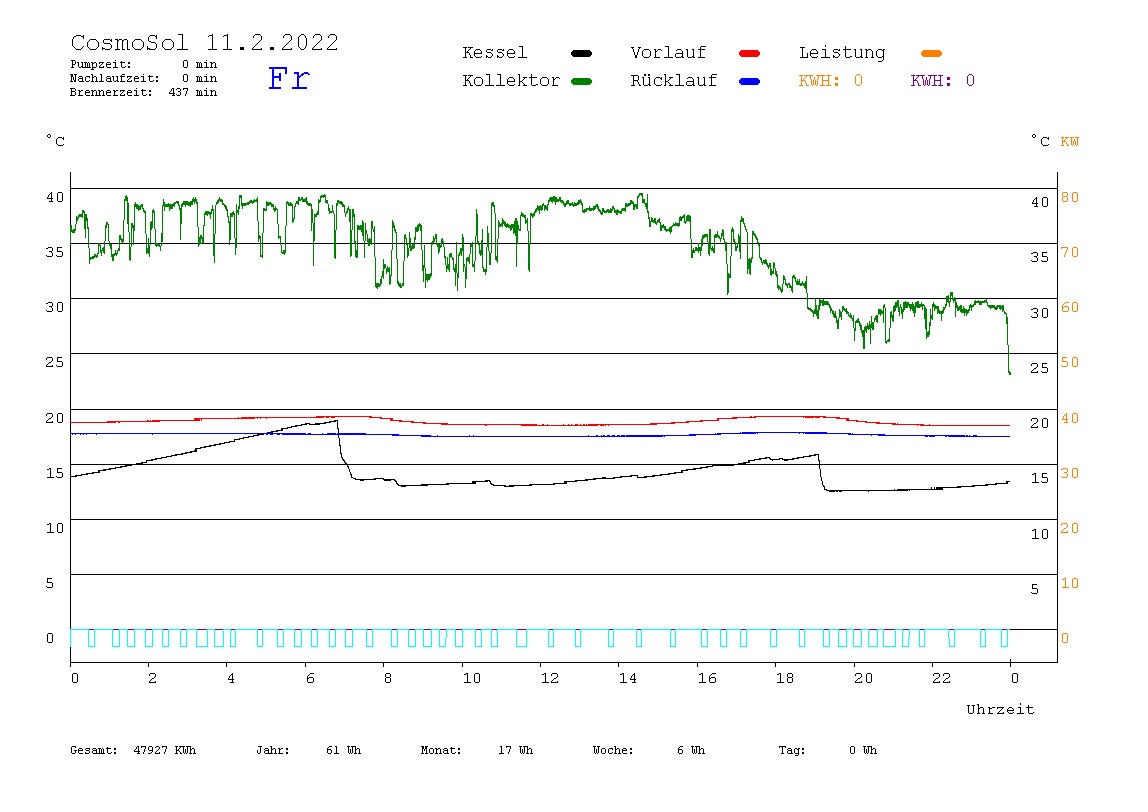The width and height of the screenshot is (1148, 812).
Task: Select the "Rücklauf" legend label
Action: [674, 81]
